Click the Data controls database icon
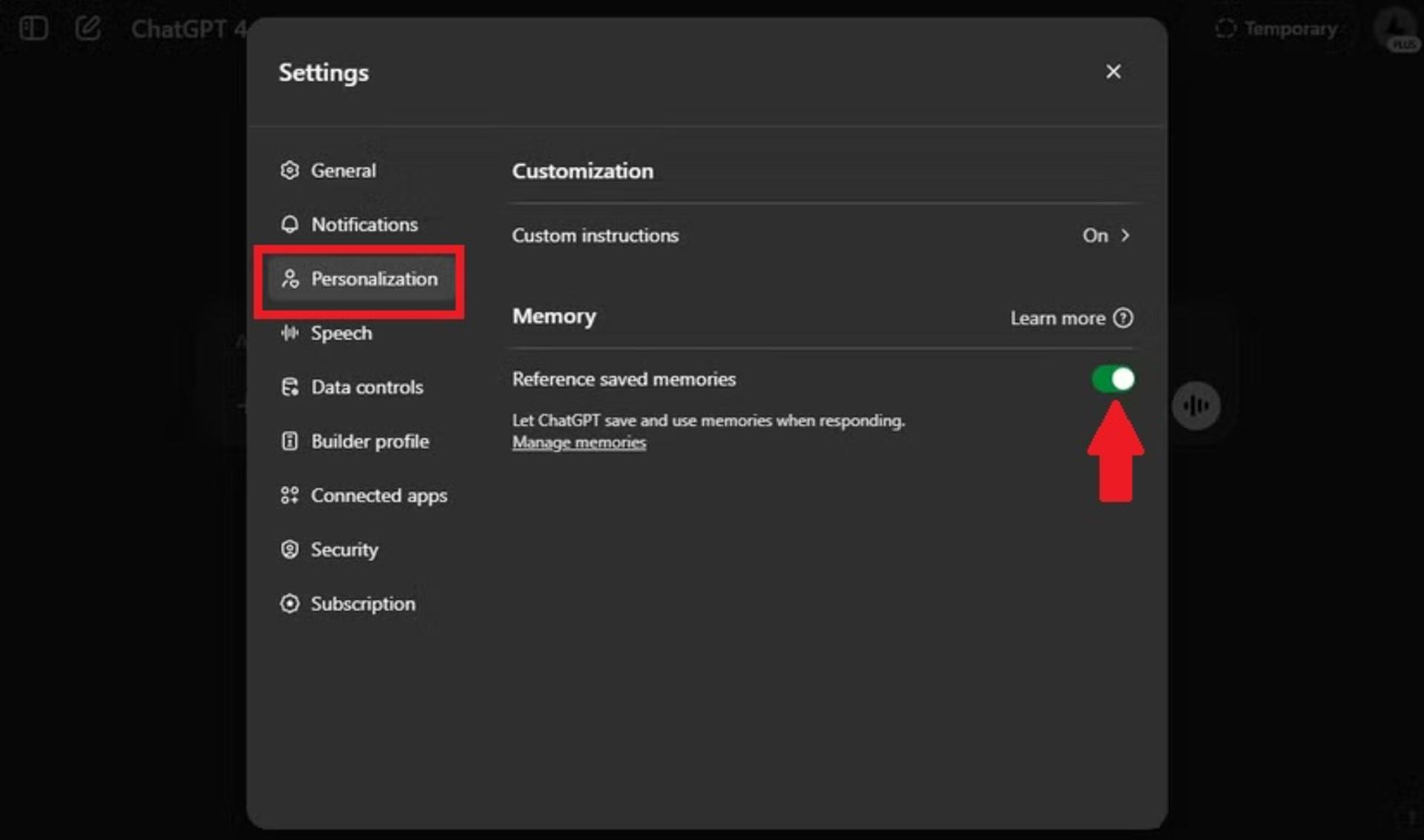This screenshot has height=840, width=1424. [289, 387]
